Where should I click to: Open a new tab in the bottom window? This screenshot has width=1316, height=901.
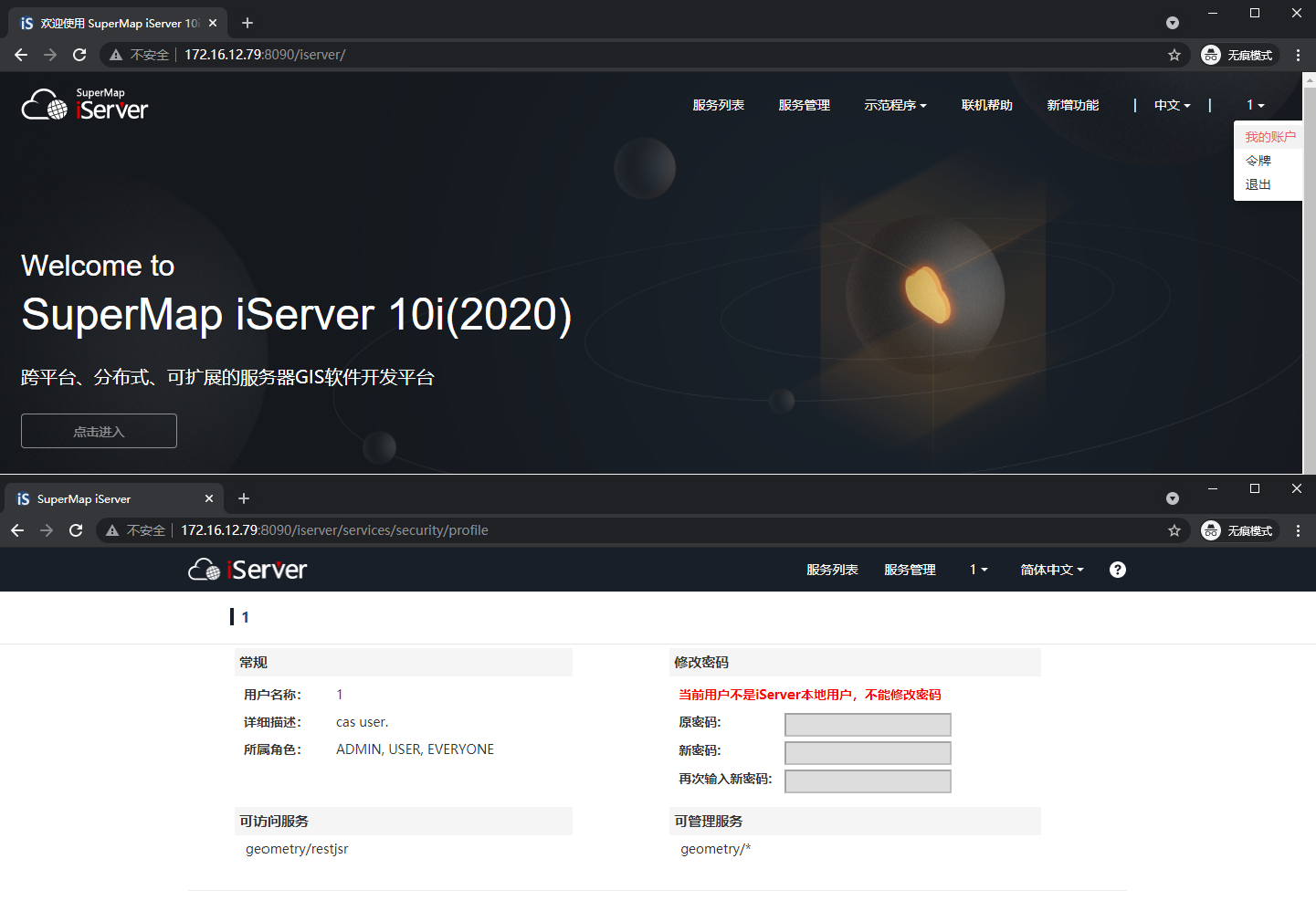coord(244,498)
